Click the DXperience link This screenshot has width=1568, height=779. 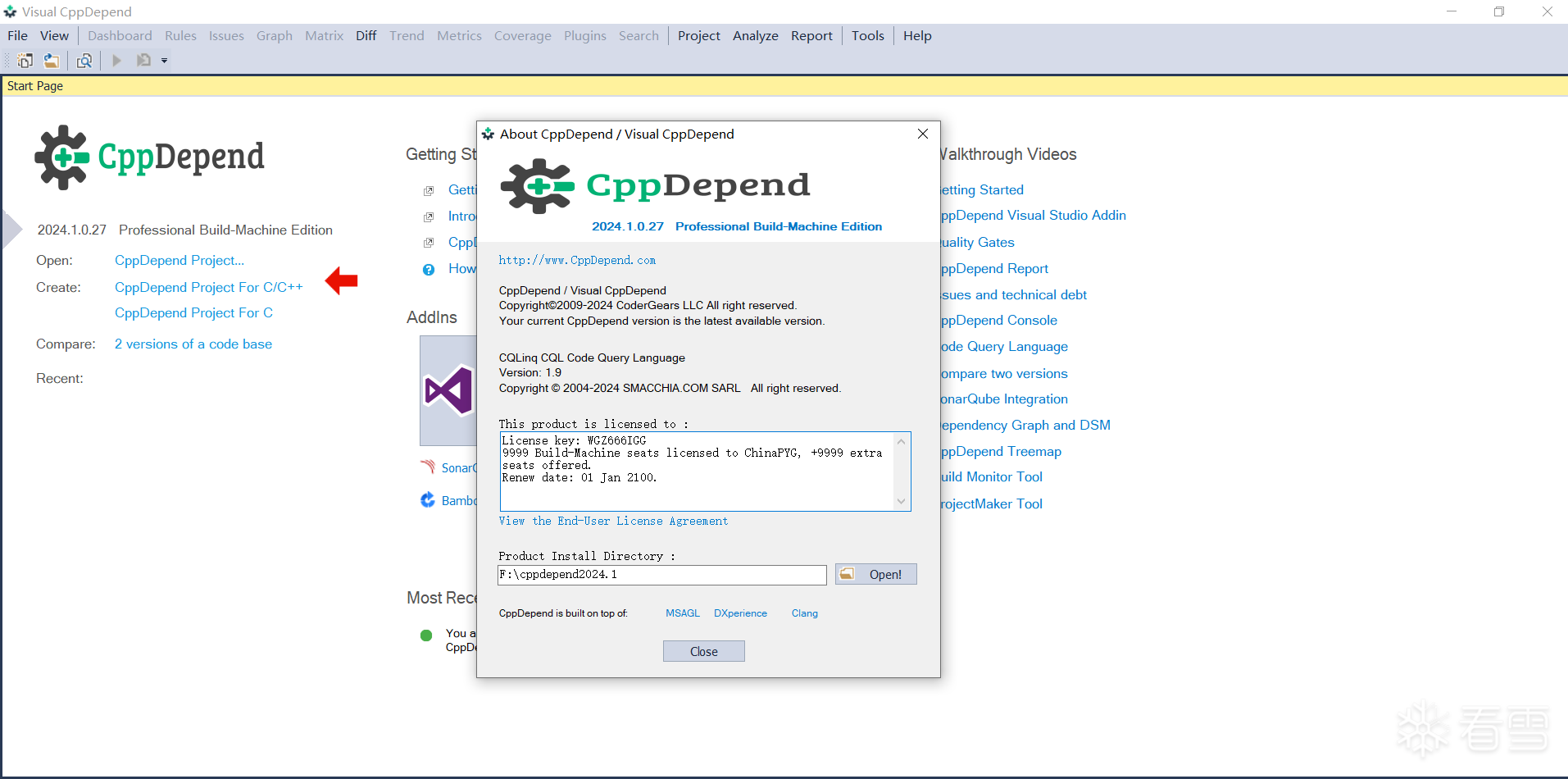click(x=741, y=613)
